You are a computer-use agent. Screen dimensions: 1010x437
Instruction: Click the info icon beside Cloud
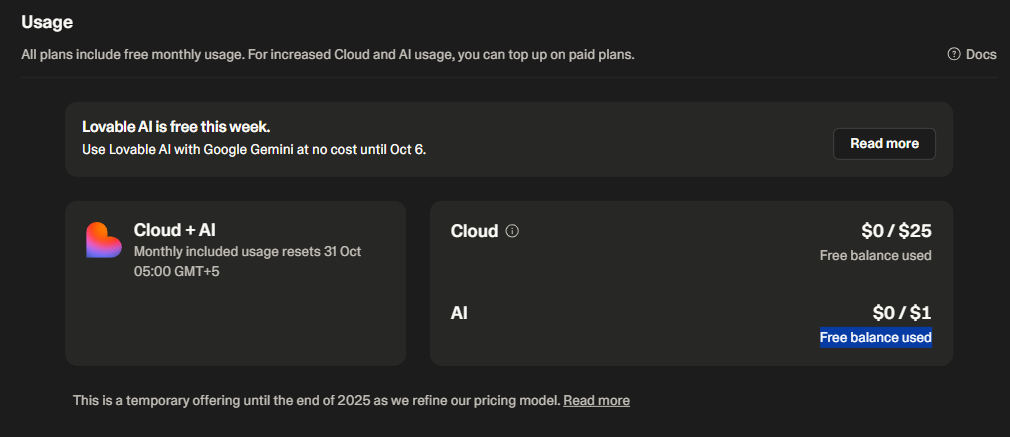tap(513, 231)
